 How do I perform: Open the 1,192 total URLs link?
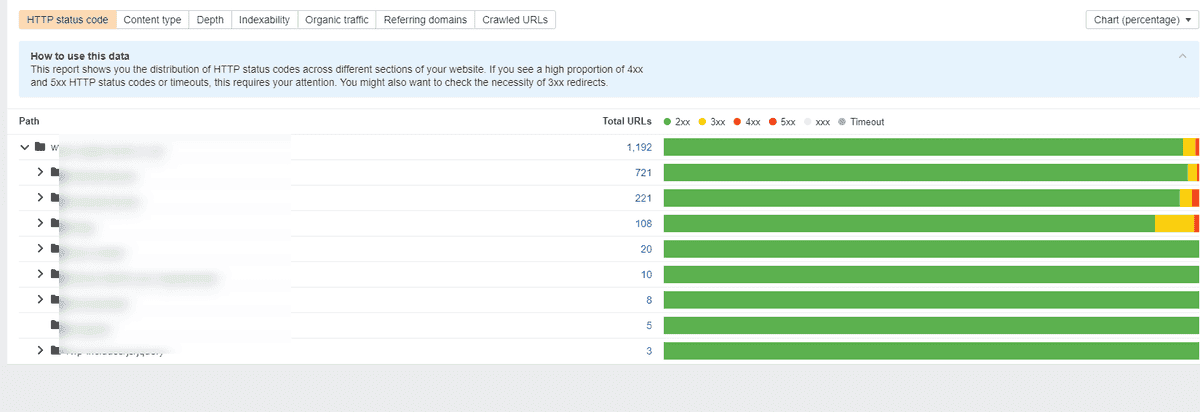[639, 147]
